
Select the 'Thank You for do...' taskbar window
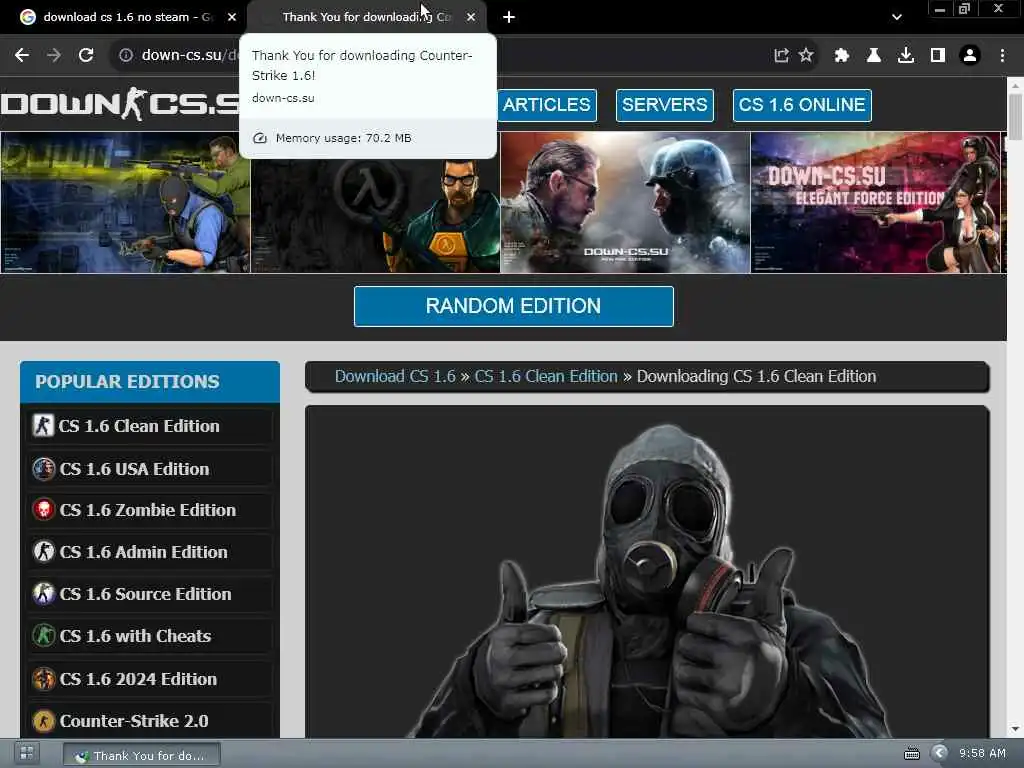point(142,755)
